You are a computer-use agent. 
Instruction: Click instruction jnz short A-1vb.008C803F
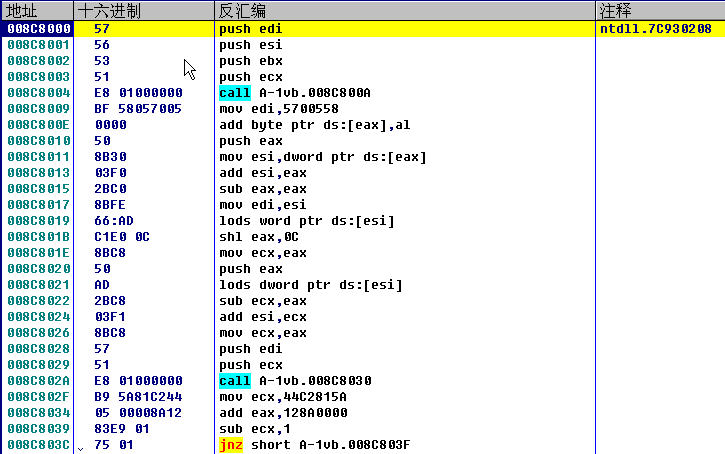click(314, 445)
